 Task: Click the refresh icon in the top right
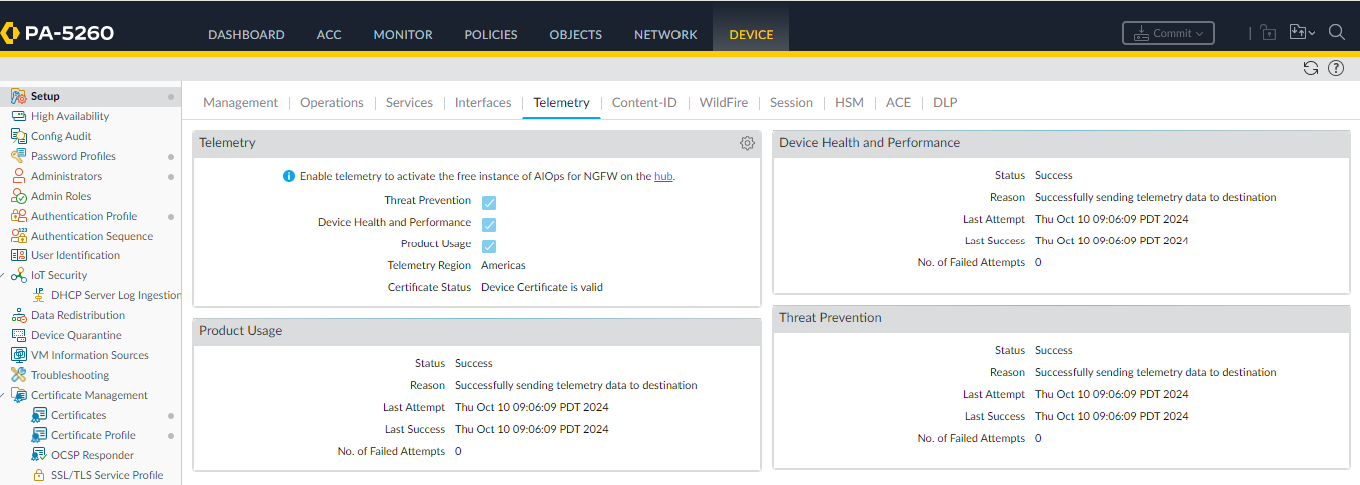[x=1311, y=68]
